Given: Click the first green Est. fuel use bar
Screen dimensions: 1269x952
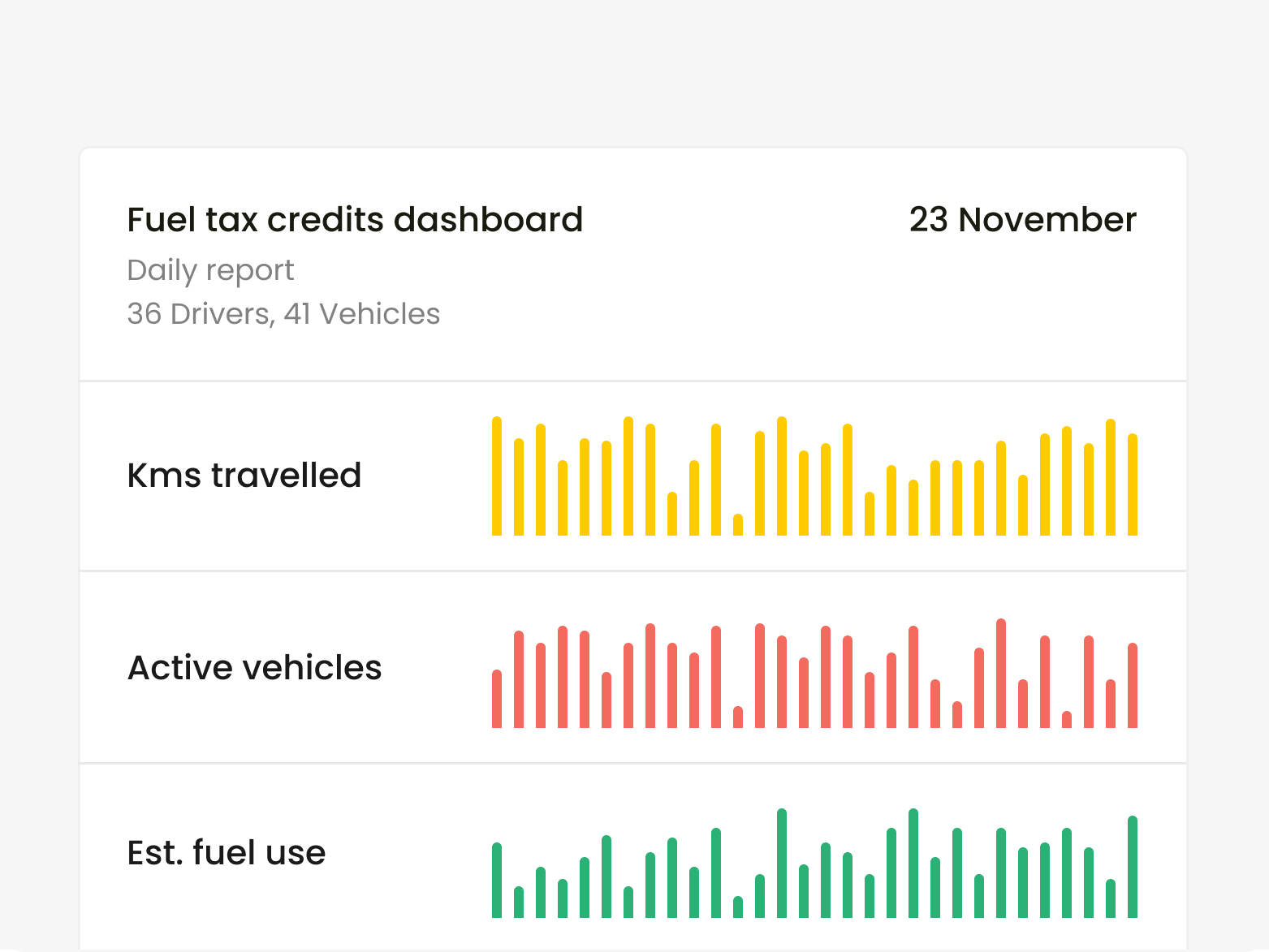Looking at the screenshot, I should point(497,881).
